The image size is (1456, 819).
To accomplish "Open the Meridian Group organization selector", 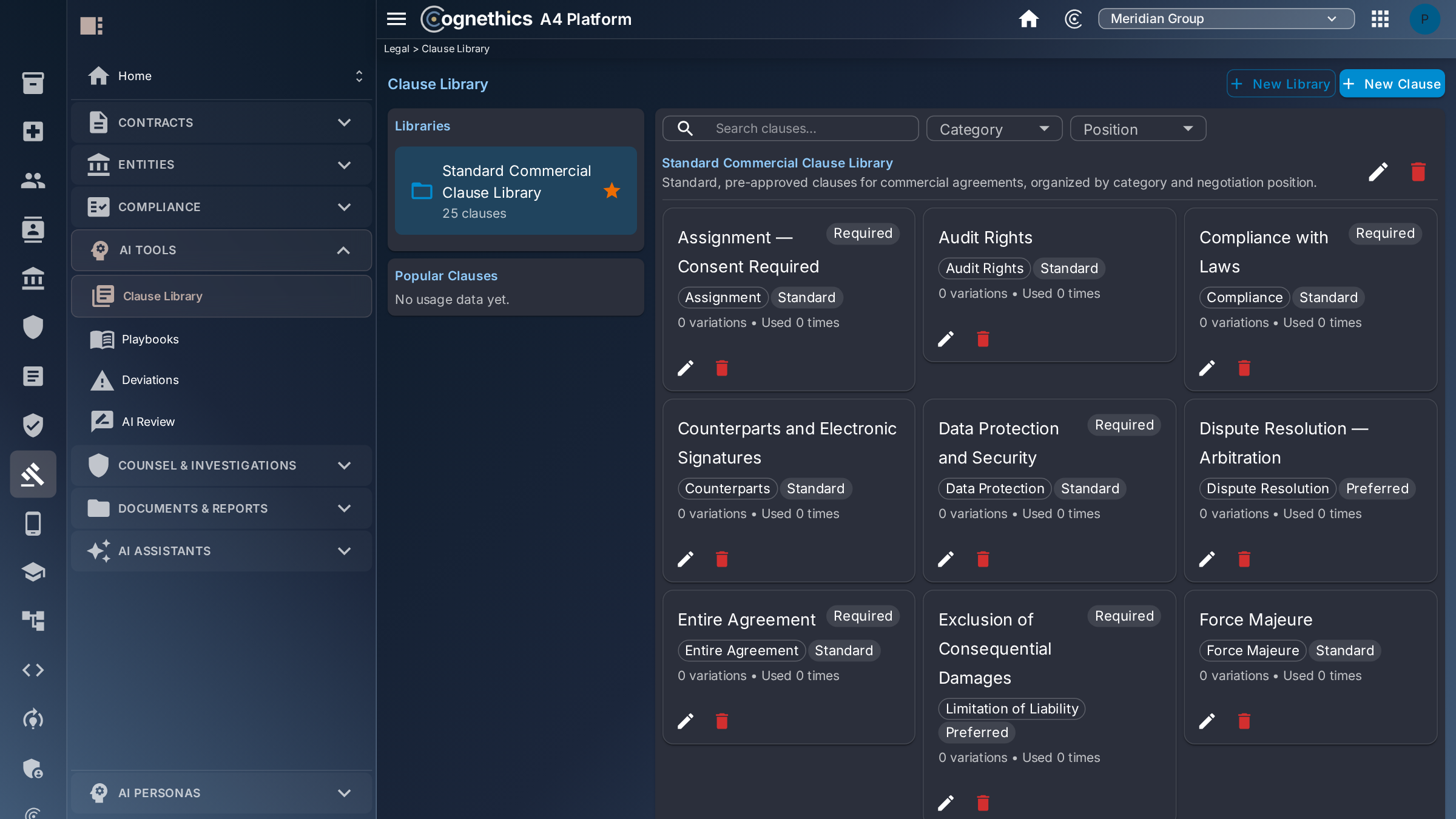I will pos(1225,19).
